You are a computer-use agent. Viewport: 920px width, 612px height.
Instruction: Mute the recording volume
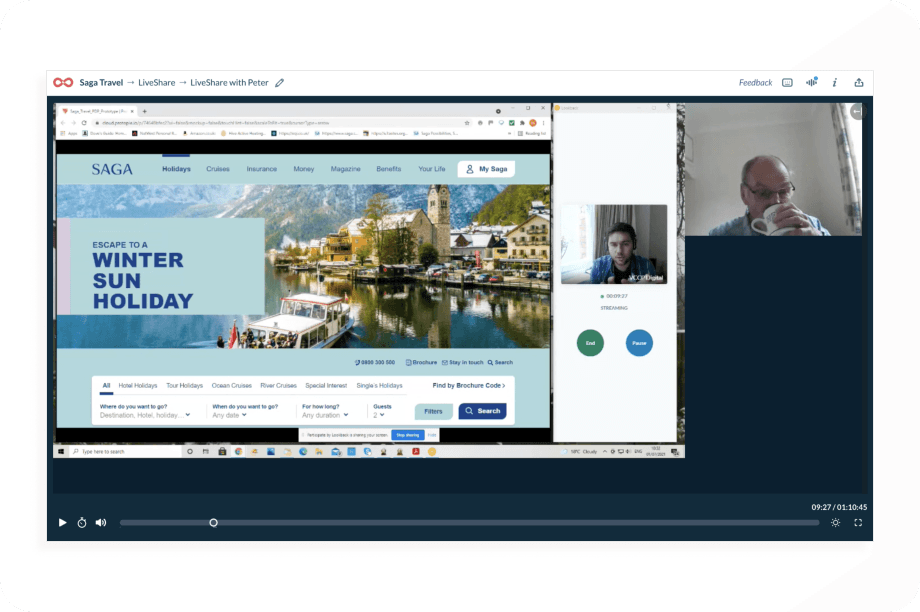(101, 522)
